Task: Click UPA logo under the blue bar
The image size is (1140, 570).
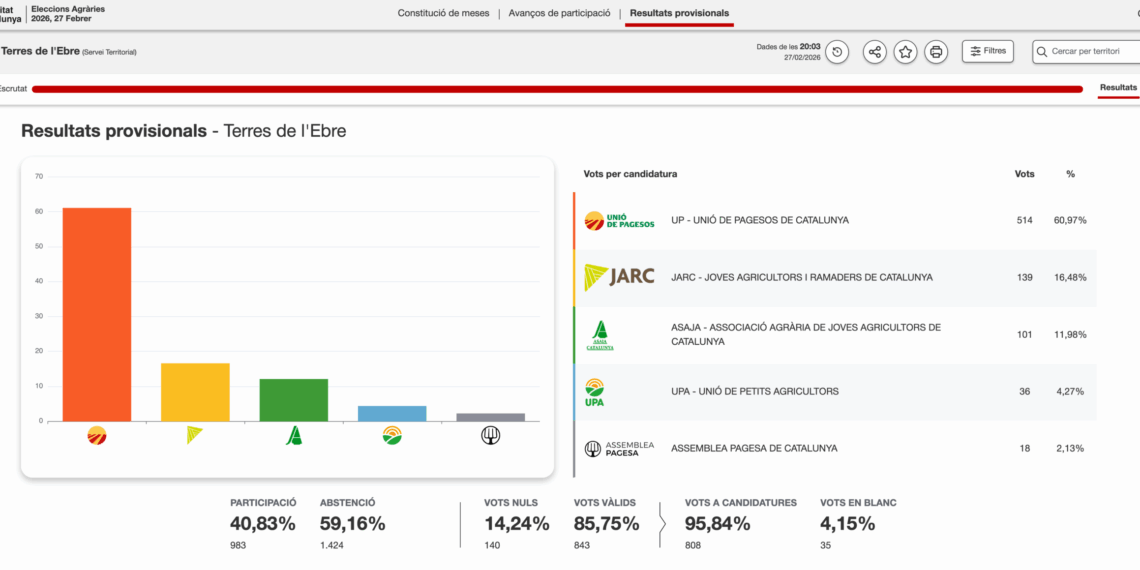Action: click(392, 435)
